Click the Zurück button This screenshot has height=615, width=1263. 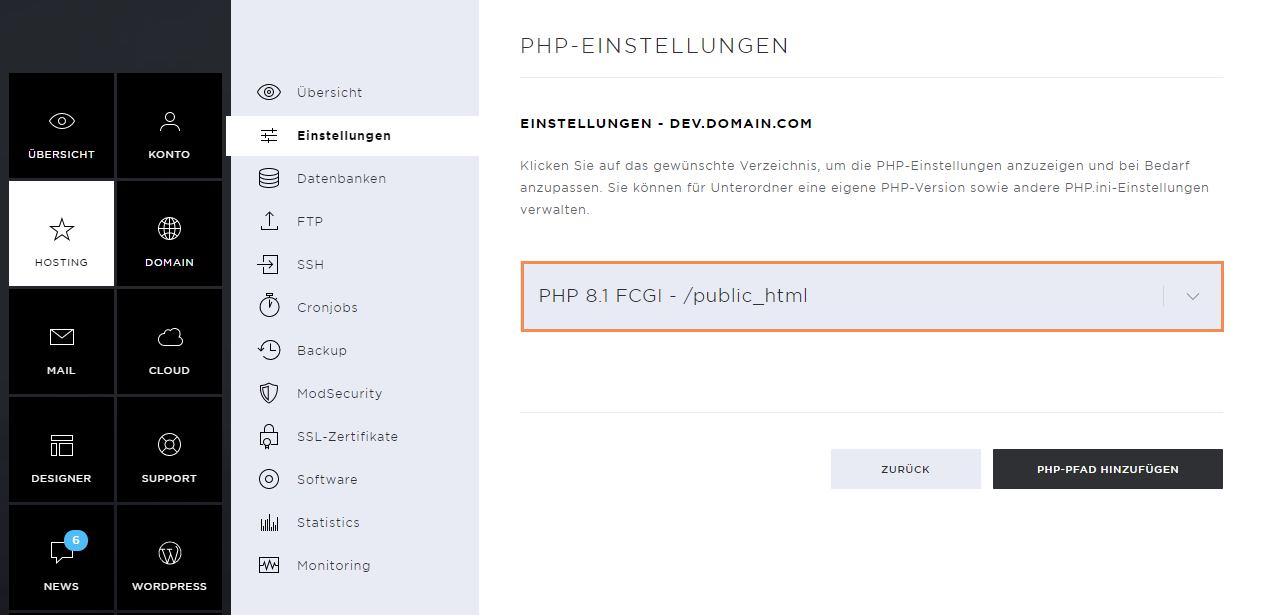[906, 469]
